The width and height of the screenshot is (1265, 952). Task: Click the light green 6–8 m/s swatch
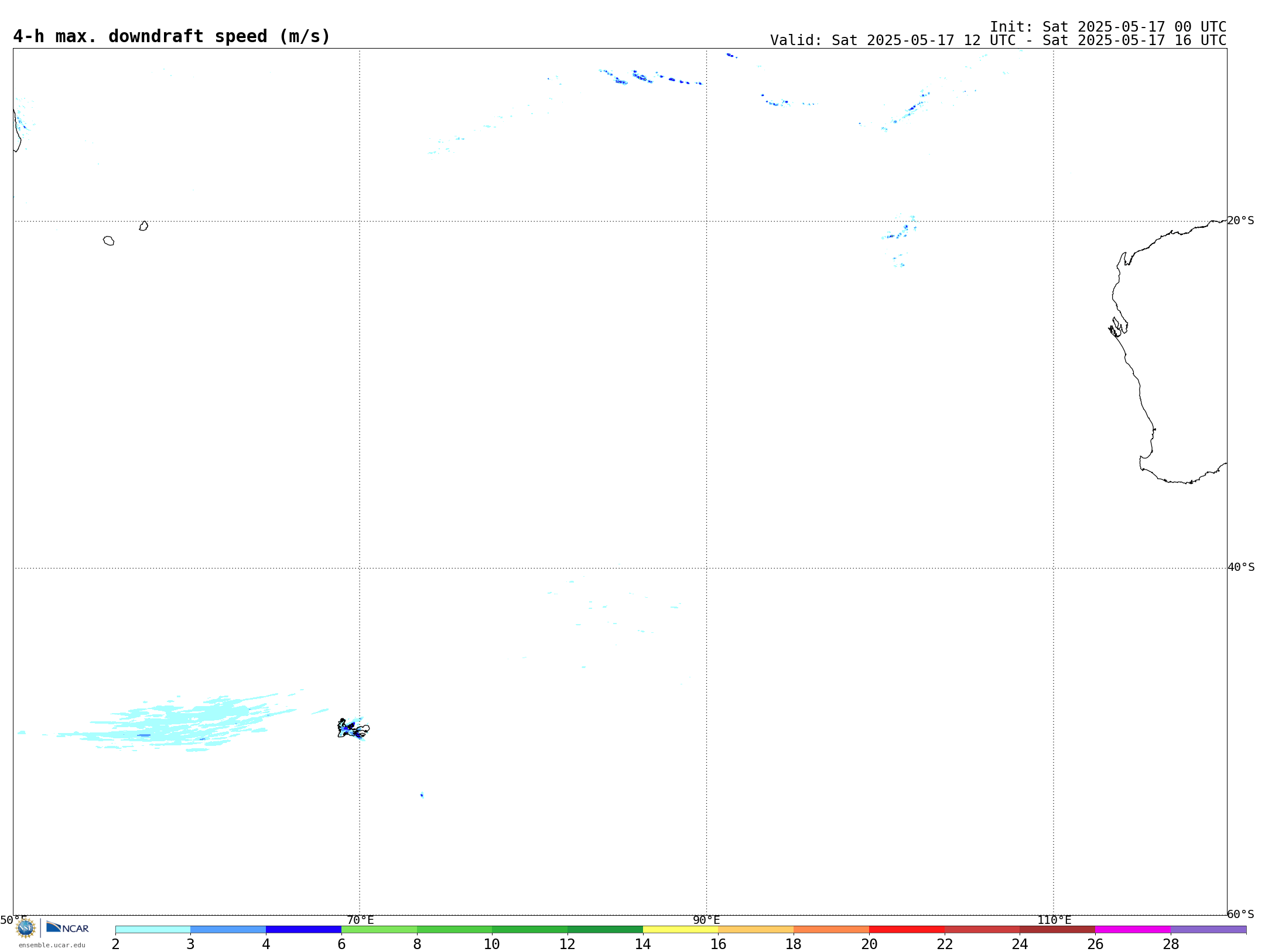[379, 930]
